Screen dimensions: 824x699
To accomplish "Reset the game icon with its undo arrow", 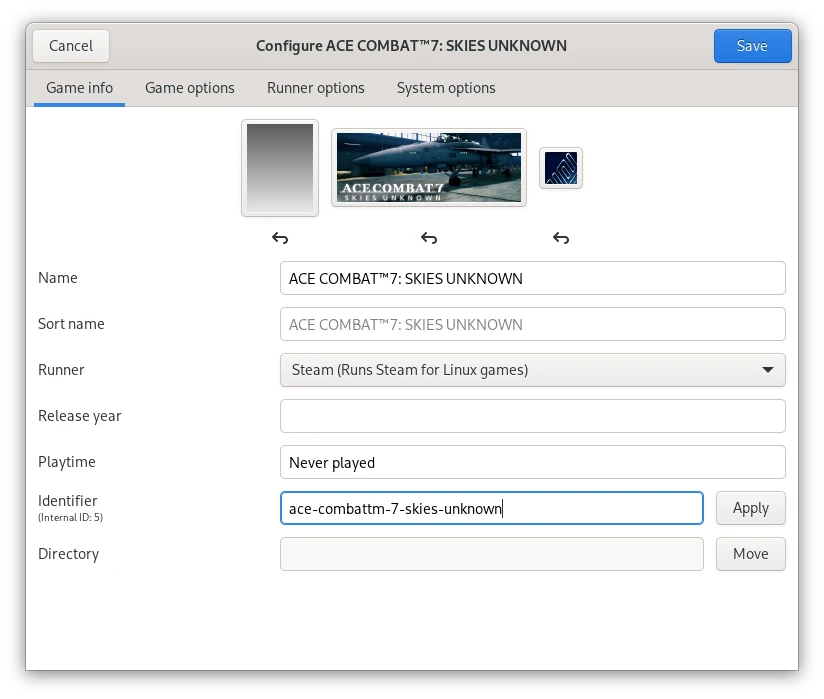I will click(561, 238).
